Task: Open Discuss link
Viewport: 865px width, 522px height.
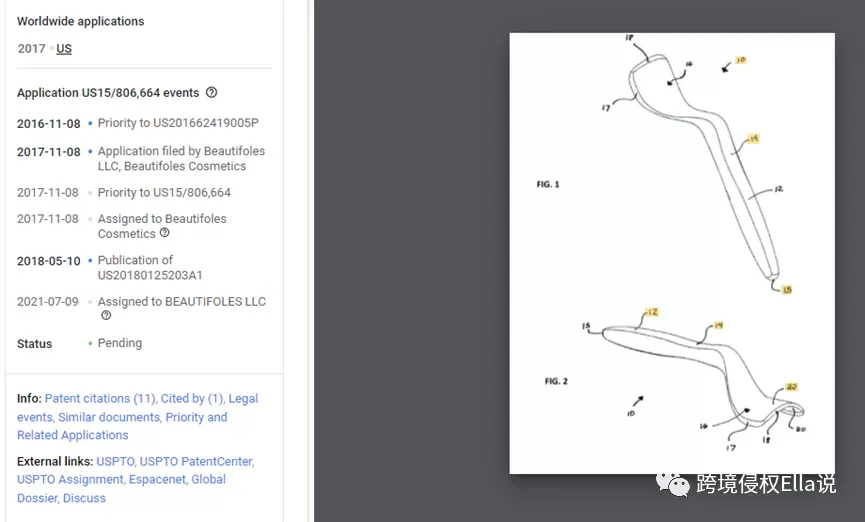Action: tap(84, 498)
